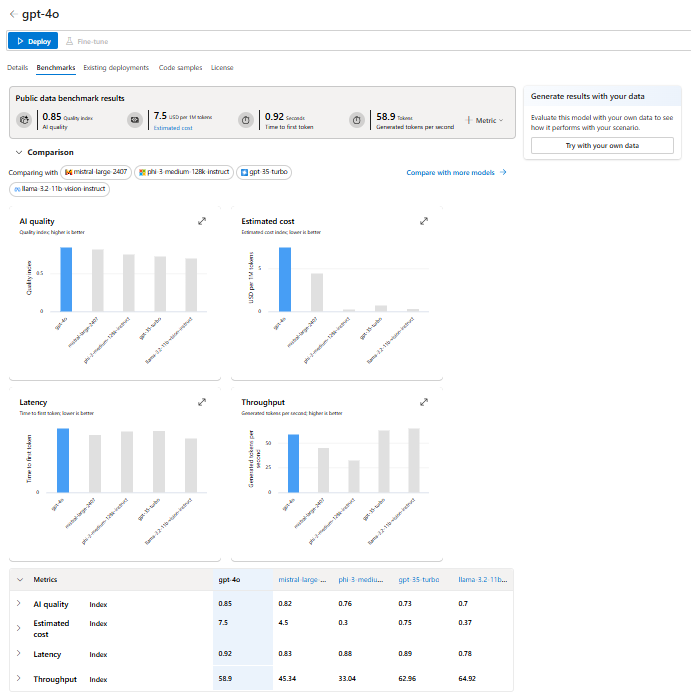The image size is (691, 700).
Task: Click the gpt-4o column header in Metrics
Action: (x=229, y=580)
